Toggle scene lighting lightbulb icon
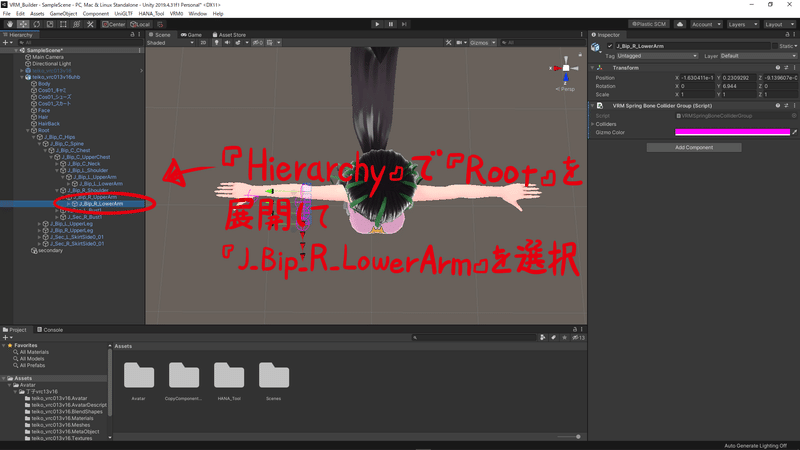The image size is (800, 450). (x=216, y=43)
